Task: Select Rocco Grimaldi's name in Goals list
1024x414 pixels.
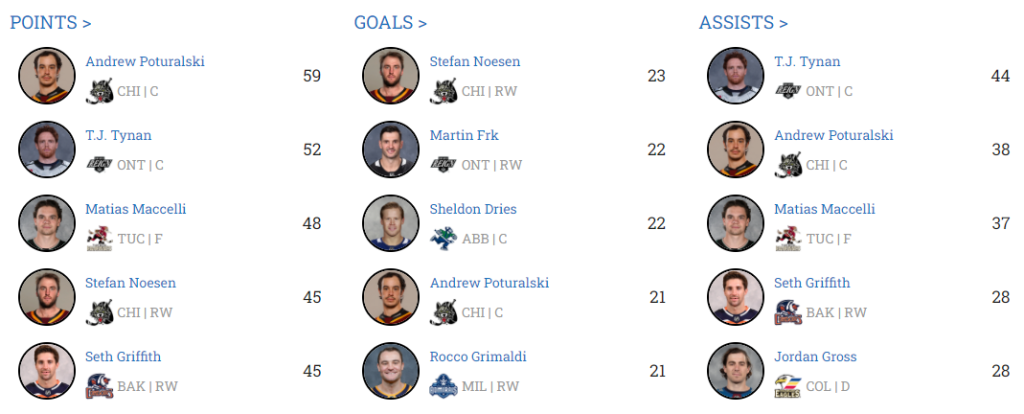Action: (478, 357)
